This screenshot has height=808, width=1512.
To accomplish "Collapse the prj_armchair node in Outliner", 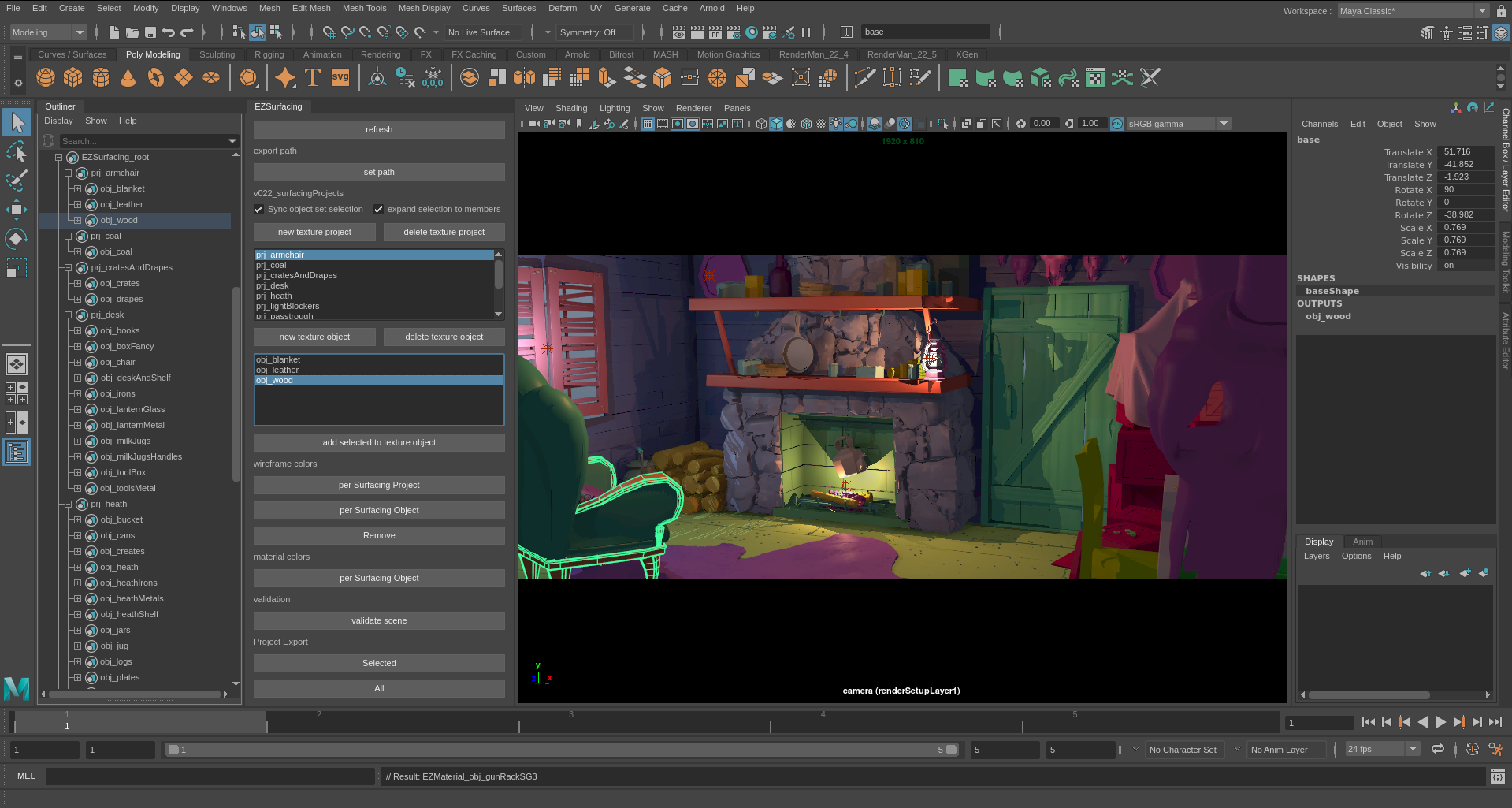I will 69,173.
